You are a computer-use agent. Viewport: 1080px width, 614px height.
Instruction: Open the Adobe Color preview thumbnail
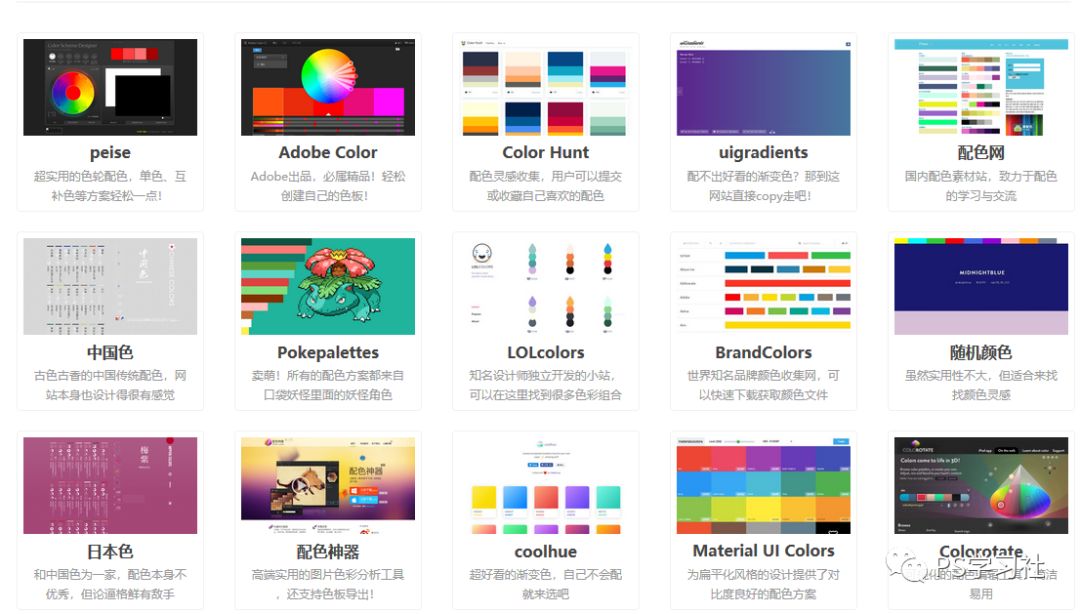click(328, 87)
